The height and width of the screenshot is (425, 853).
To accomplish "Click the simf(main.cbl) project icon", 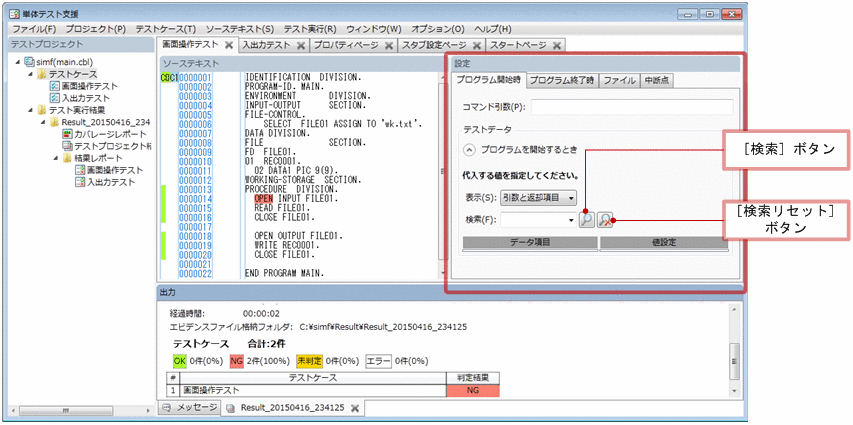I will (x=30, y=62).
